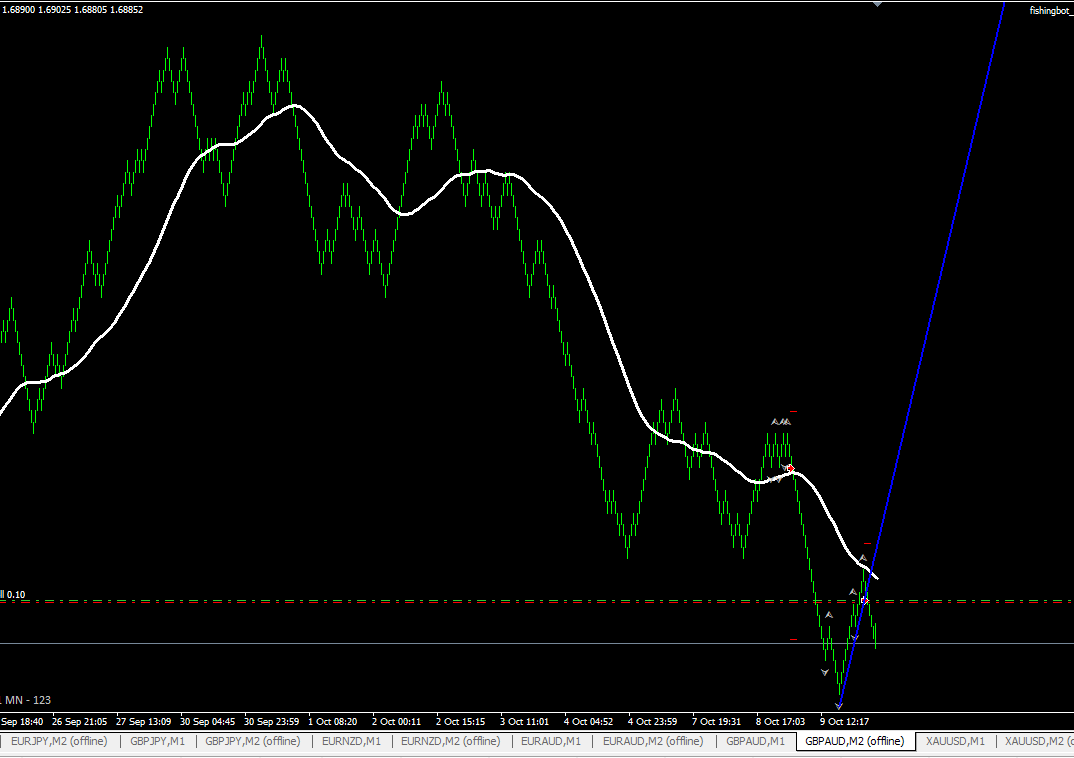
Task: Click the 27 Sep 13:09 time label
Action: click(x=144, y=721)
